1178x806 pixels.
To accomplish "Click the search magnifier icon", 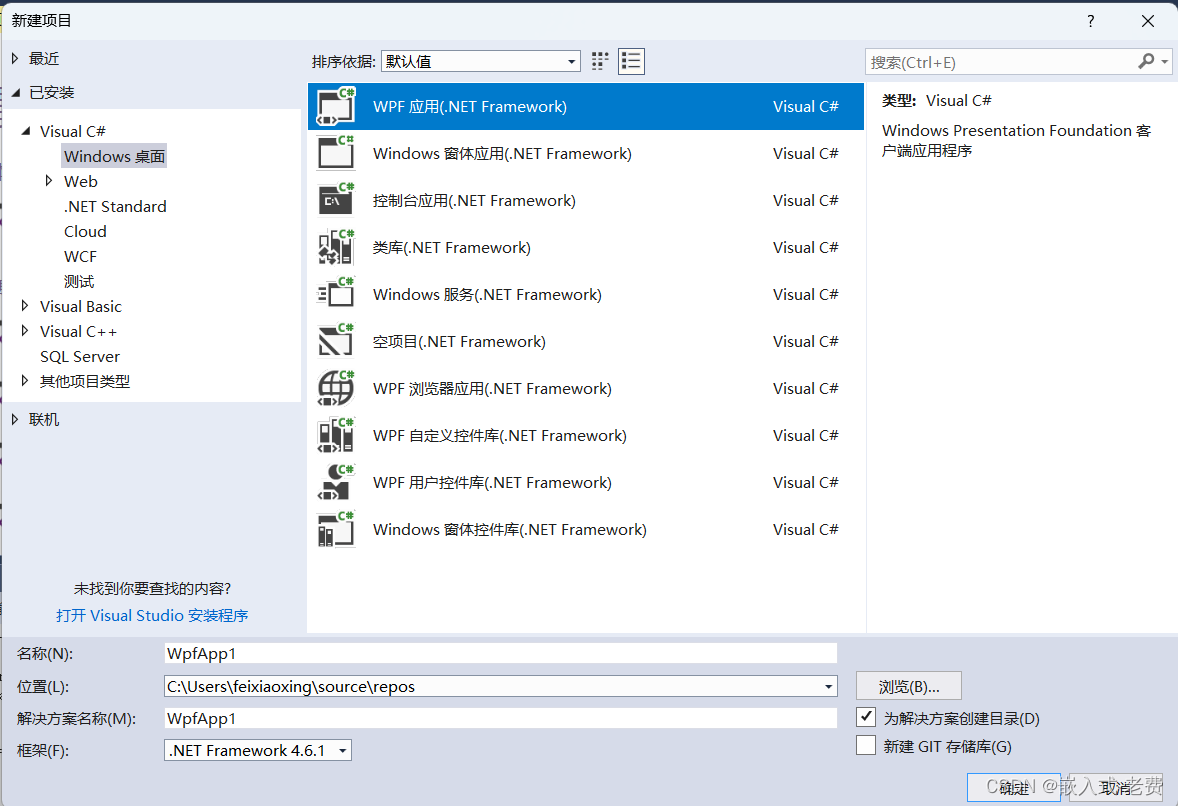I will pyautogui.click(x=1146, y=62).
